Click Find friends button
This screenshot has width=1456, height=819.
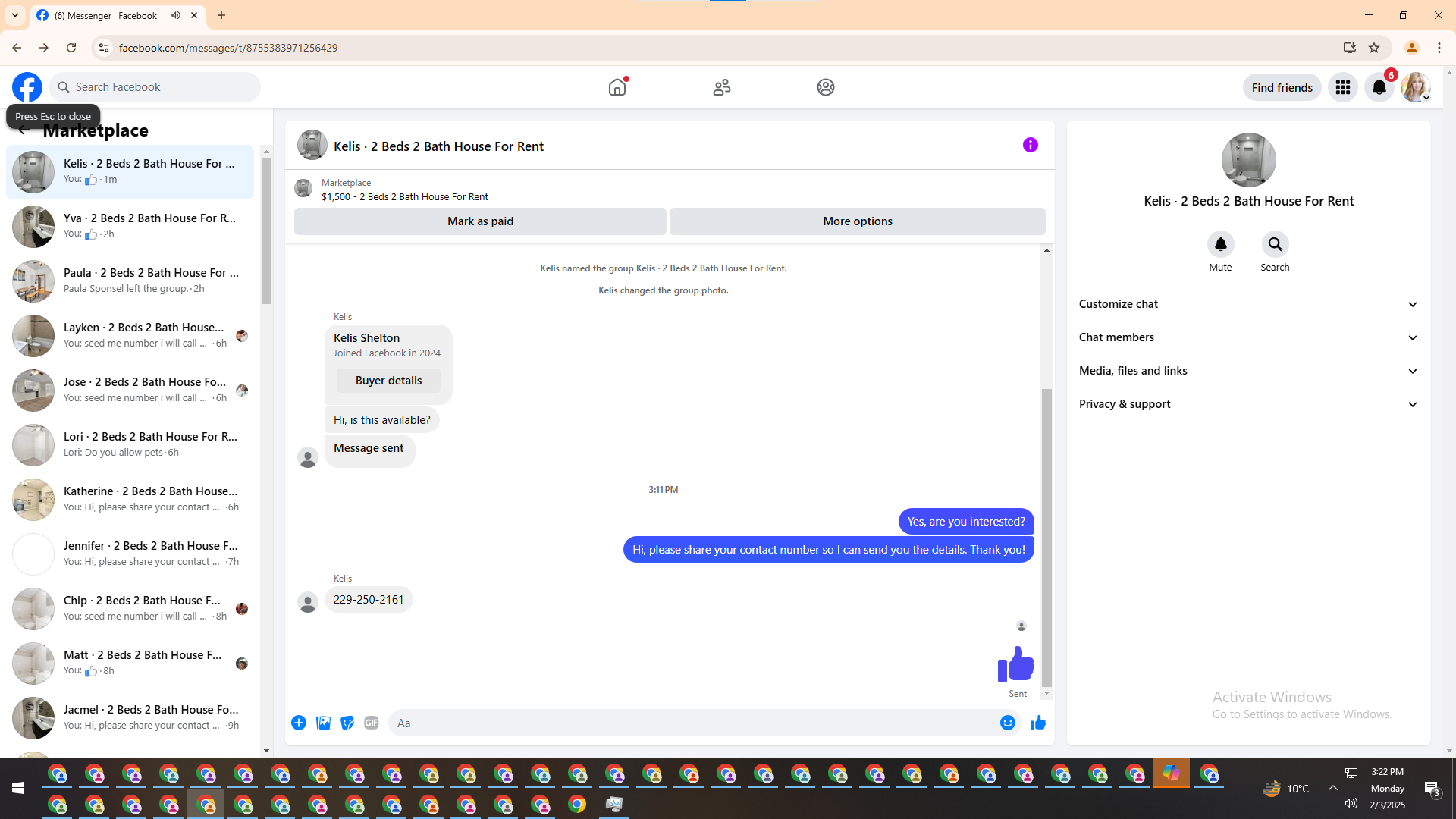point(1282,87)
